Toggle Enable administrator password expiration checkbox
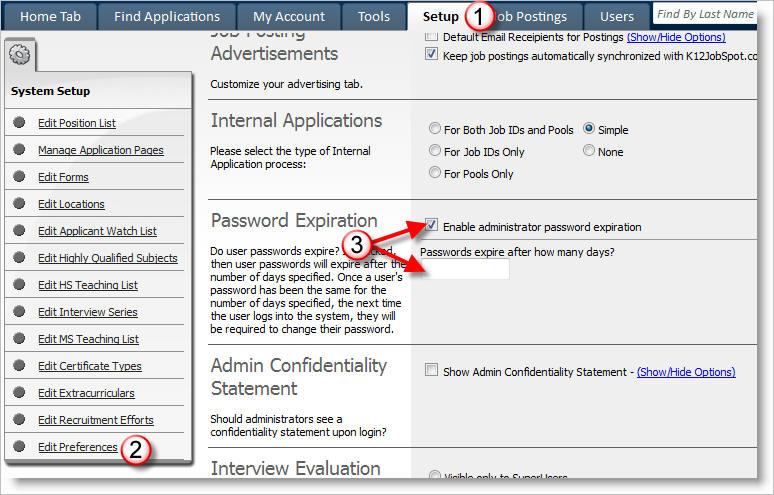 [x=431, y=226]
